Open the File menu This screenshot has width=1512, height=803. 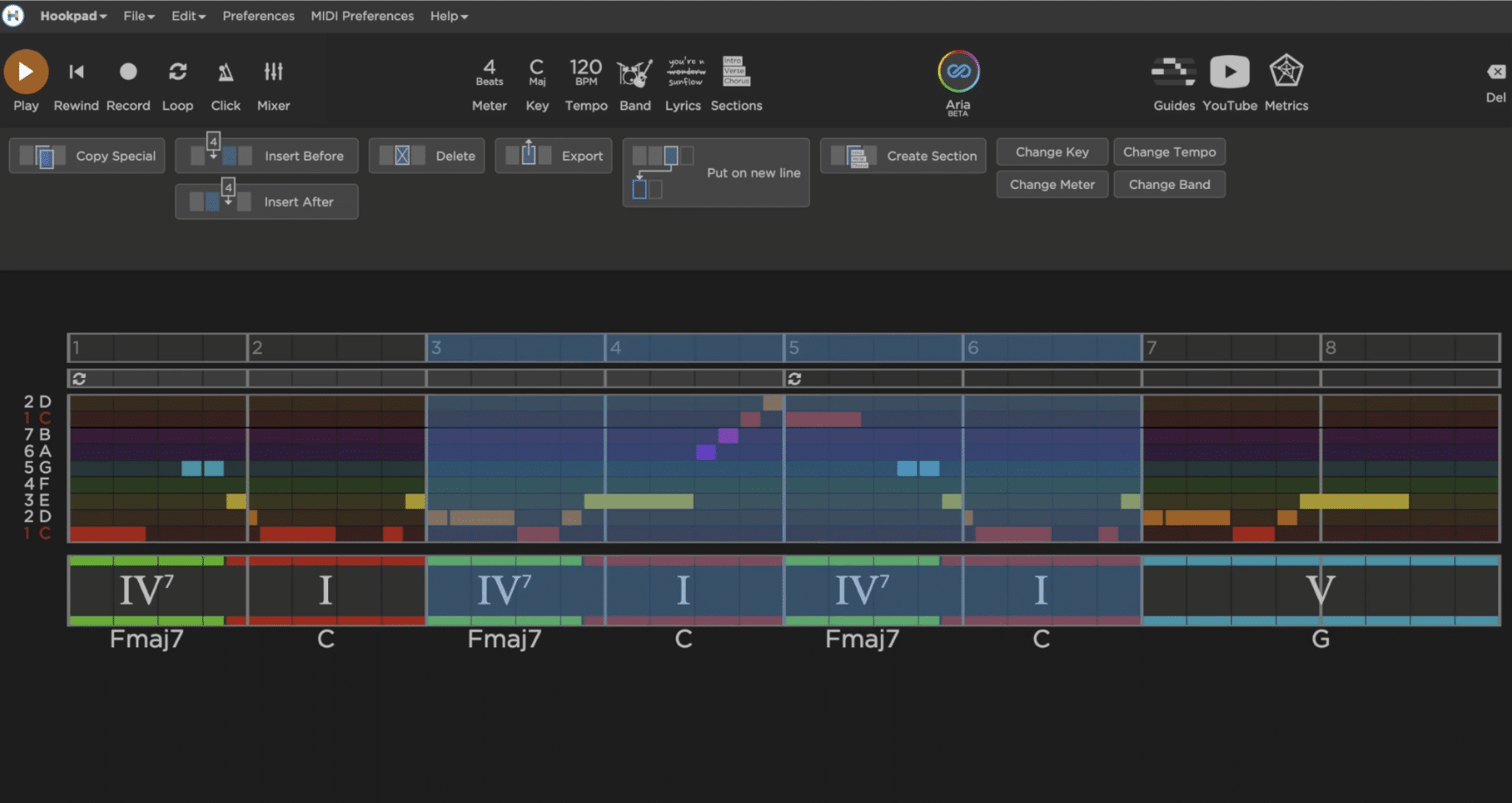point(138,16)
